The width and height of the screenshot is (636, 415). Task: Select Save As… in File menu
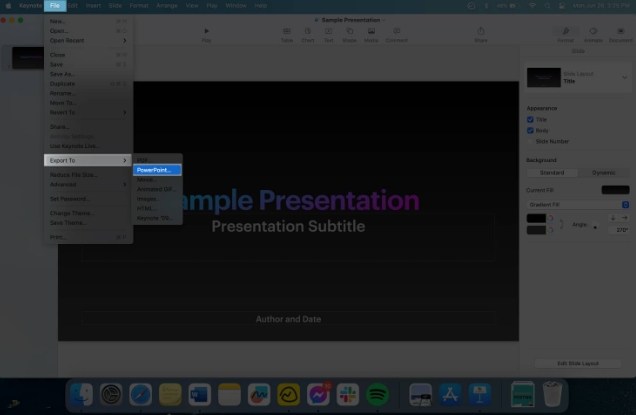88,74
